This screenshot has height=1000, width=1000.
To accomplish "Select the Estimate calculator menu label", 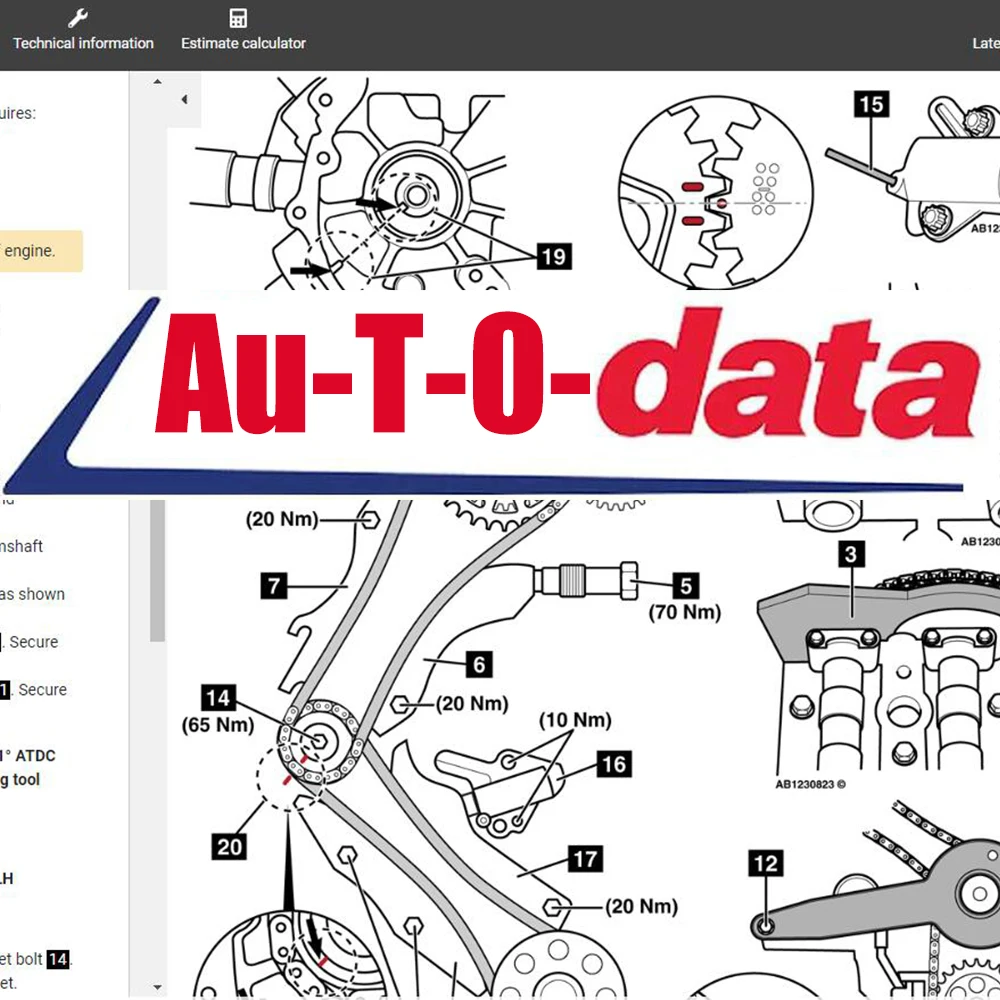I will point(244,43).
